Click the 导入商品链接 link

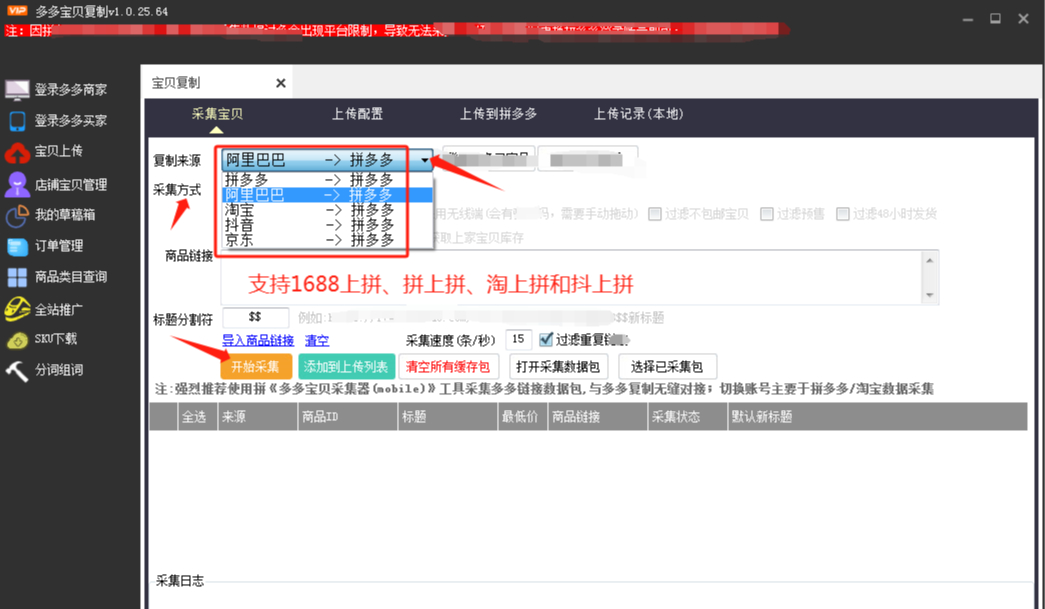(x=258, y=340)
